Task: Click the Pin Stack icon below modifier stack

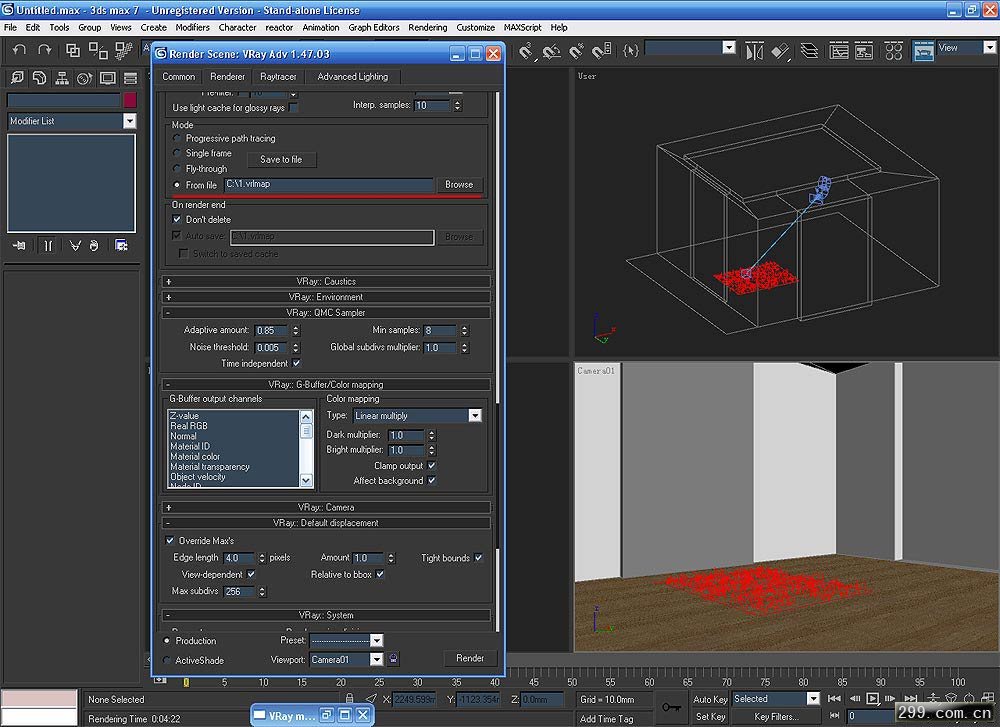Action: 19,246
